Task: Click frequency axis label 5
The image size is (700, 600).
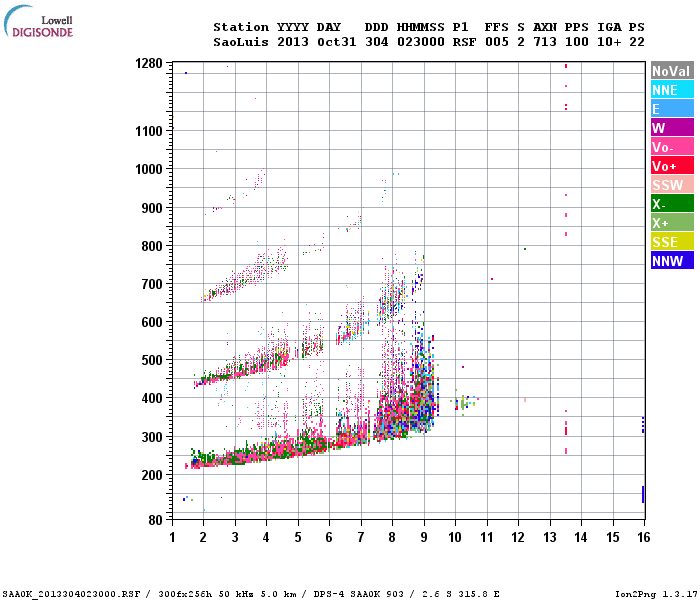Action: pos(298,537)
